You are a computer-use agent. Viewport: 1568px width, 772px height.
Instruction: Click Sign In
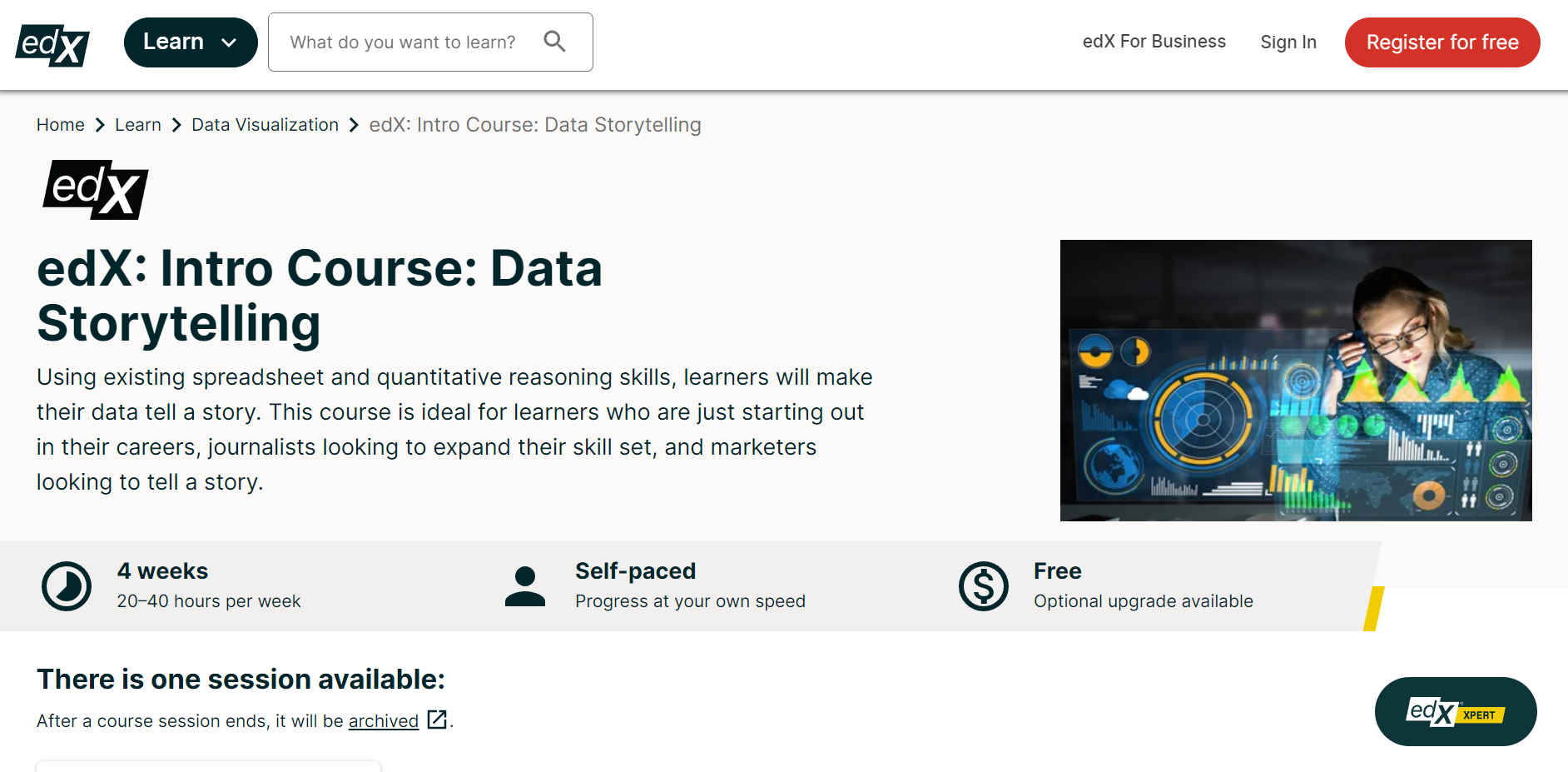point(1288,42)
